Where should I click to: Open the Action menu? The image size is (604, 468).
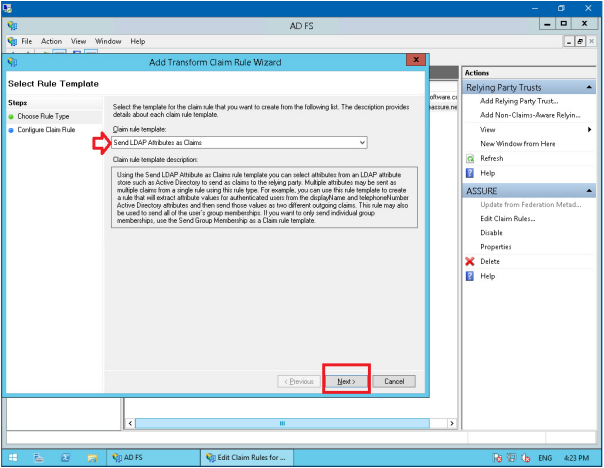pos(51,41)
